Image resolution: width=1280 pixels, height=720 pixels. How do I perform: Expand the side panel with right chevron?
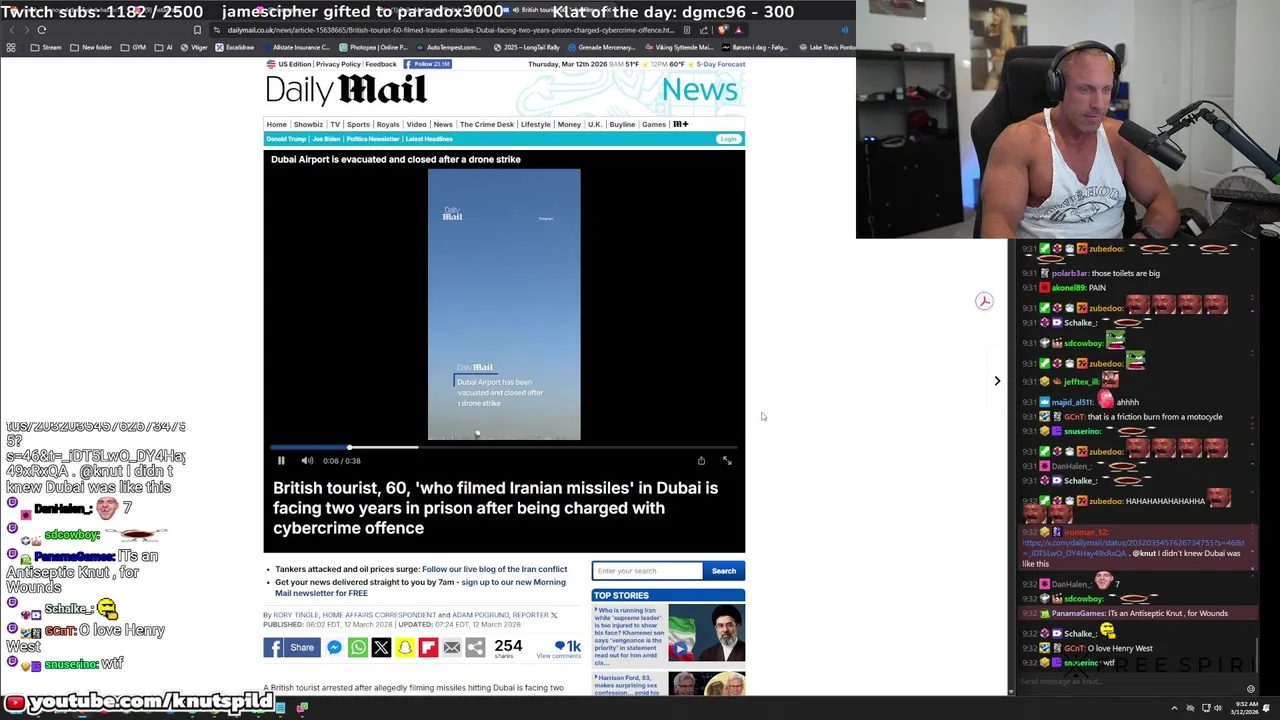click(x=997, y=381)
